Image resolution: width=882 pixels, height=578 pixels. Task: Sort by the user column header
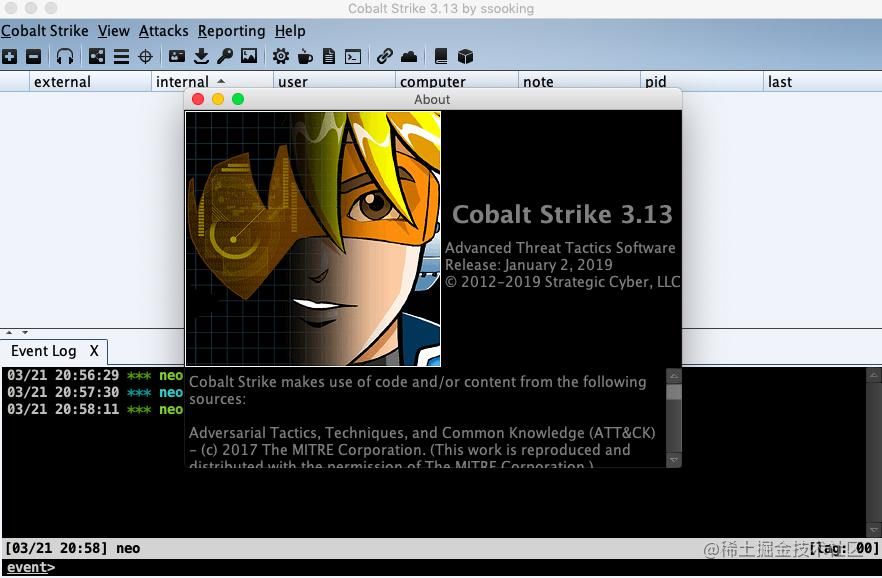coord(334,82)
